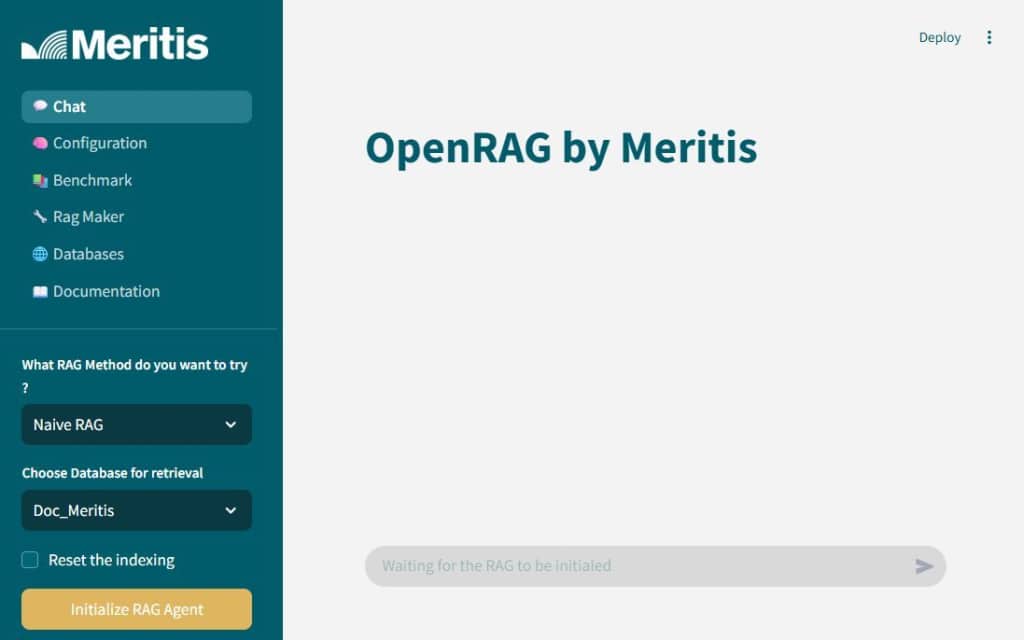This screenshot has width=1024, height=640.
Task: Click the Rag Maker wrench icon
Action: coord(40,217)
